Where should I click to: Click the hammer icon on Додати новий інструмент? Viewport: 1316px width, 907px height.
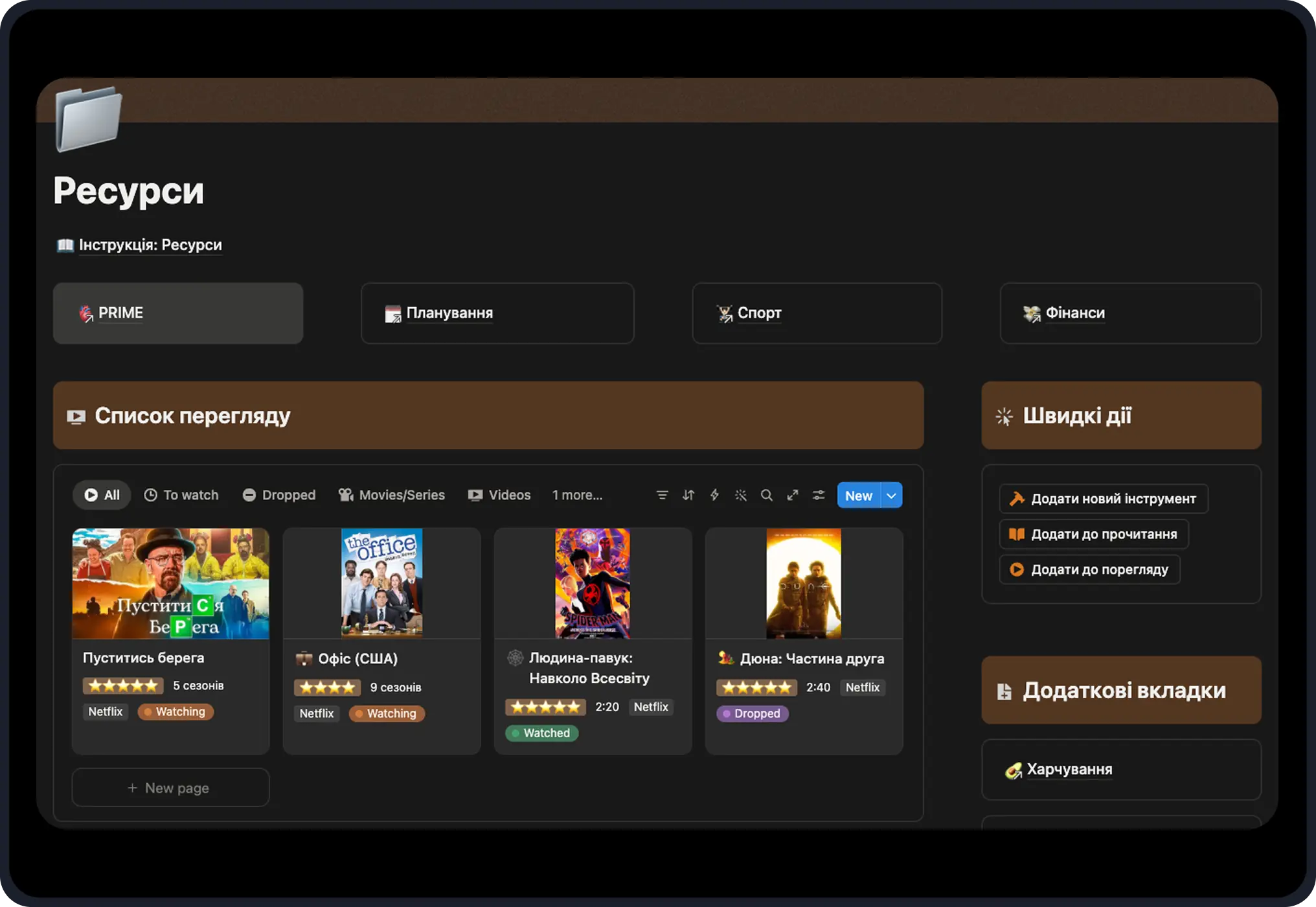point(1017,499)
